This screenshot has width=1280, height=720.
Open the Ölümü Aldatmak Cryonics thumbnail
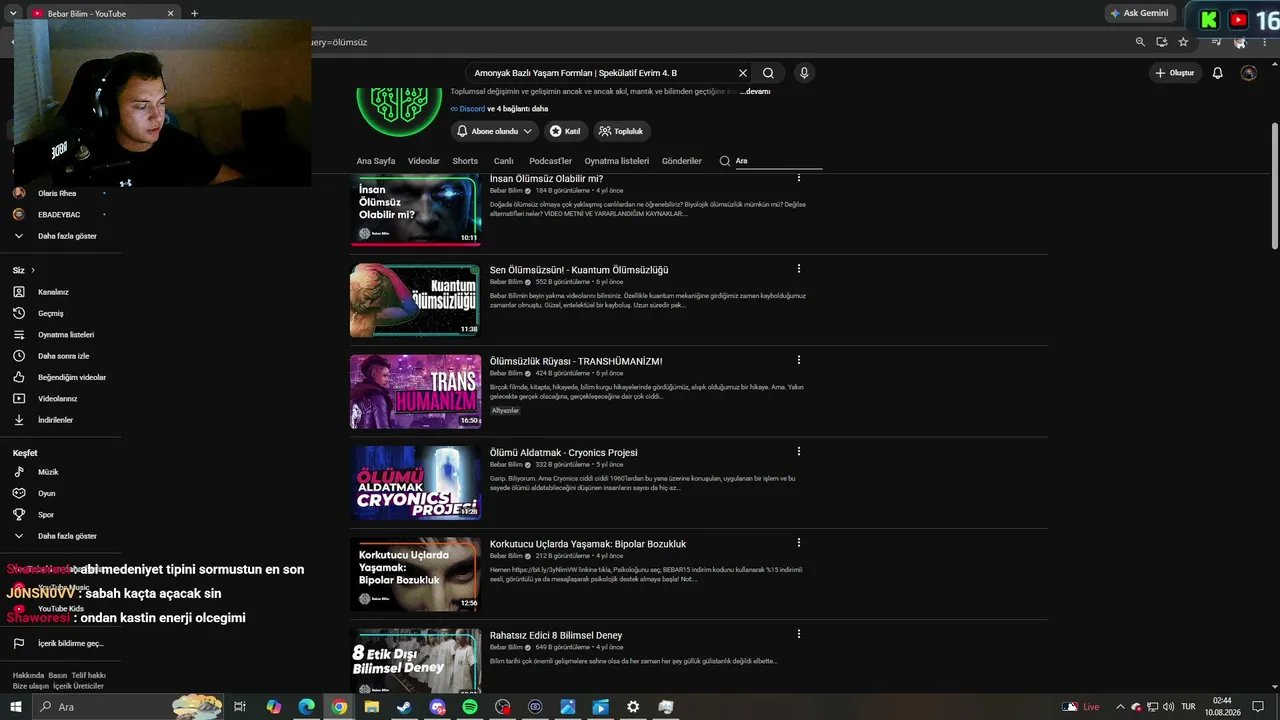pos(415,482)
